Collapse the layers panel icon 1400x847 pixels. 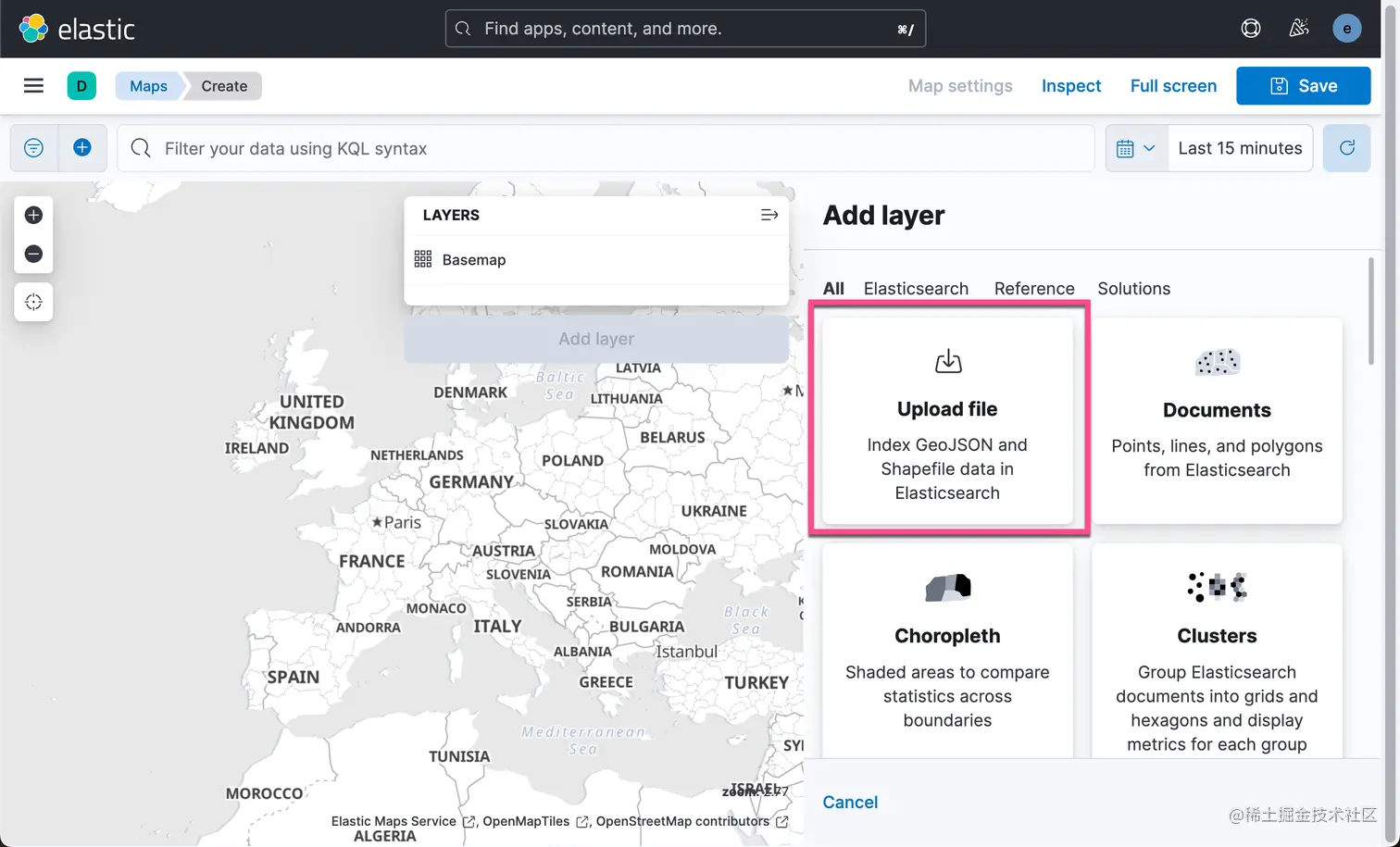point(769,215)
